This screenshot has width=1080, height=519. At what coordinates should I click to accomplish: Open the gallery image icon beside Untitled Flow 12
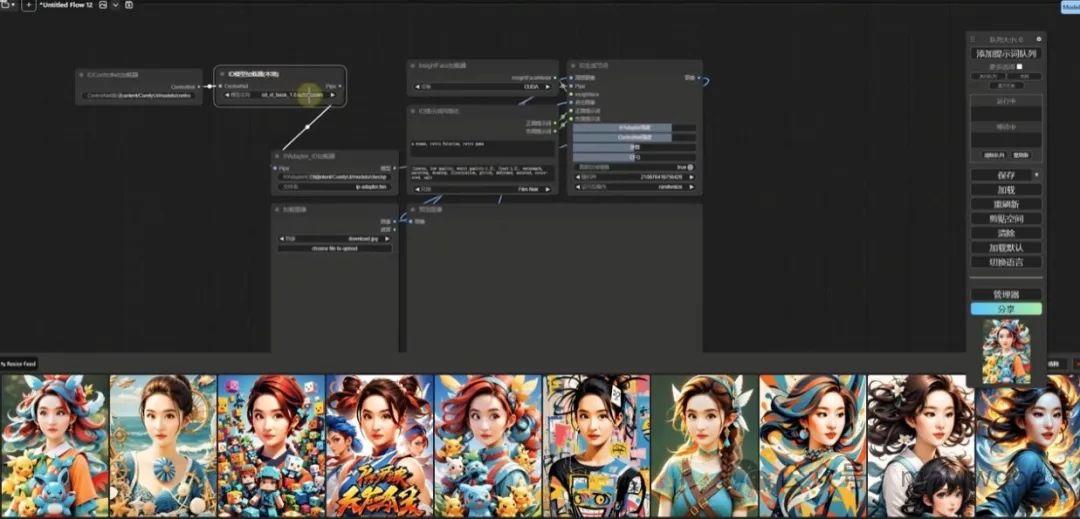pyautogui.click(x=103, y=5)
